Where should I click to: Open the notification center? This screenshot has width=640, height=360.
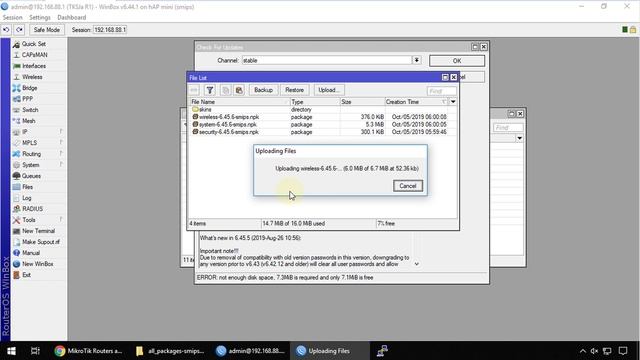pyautogui.click(x=623, y=351)
